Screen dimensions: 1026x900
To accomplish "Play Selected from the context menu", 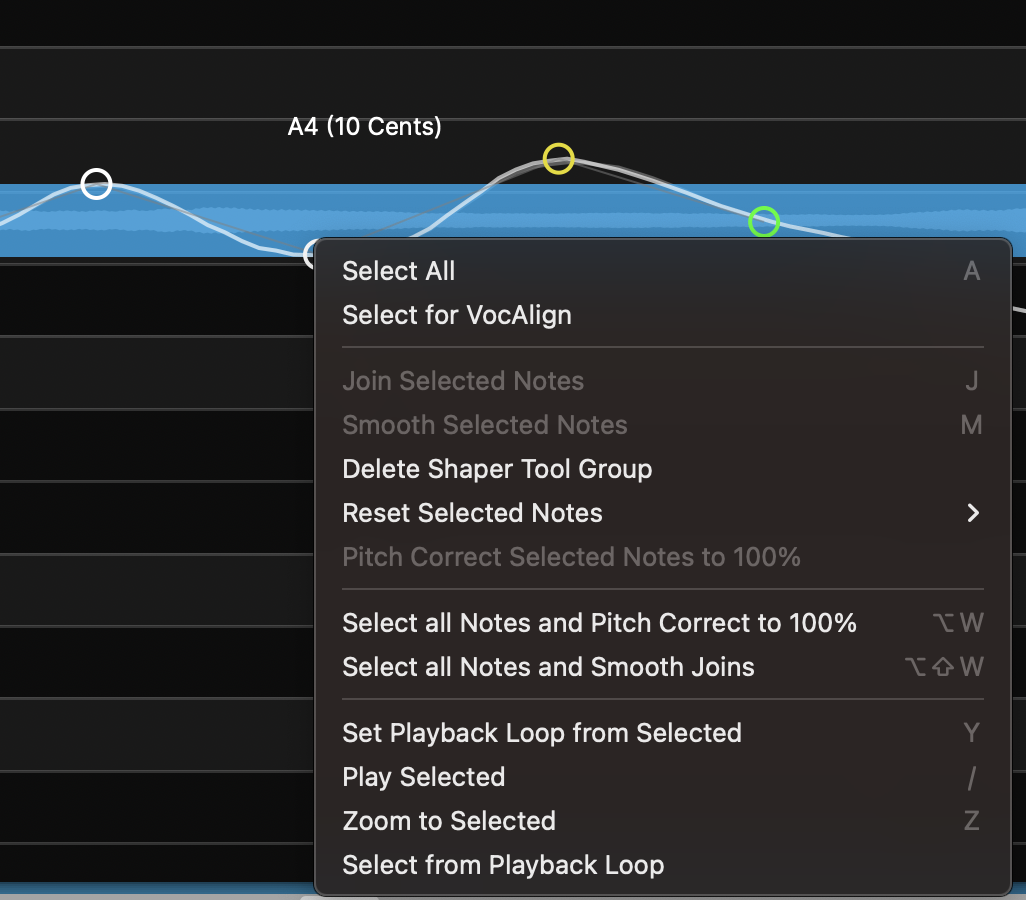I will 424,777.
